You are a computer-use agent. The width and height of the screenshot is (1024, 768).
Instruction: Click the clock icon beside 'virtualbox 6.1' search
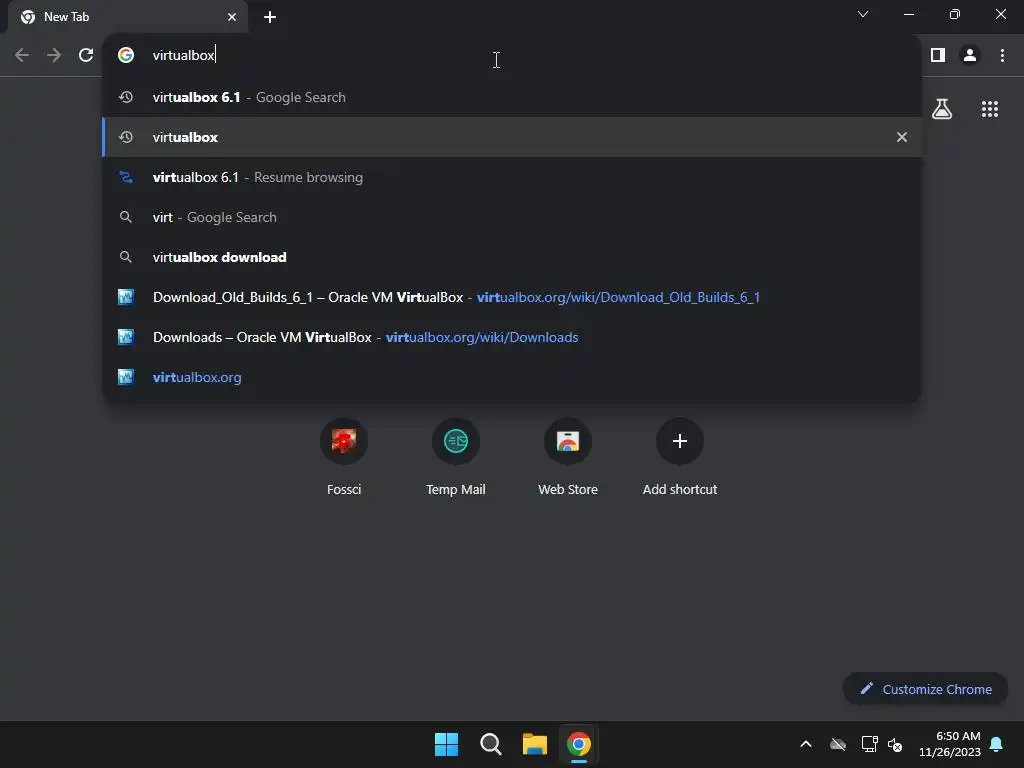126,97
